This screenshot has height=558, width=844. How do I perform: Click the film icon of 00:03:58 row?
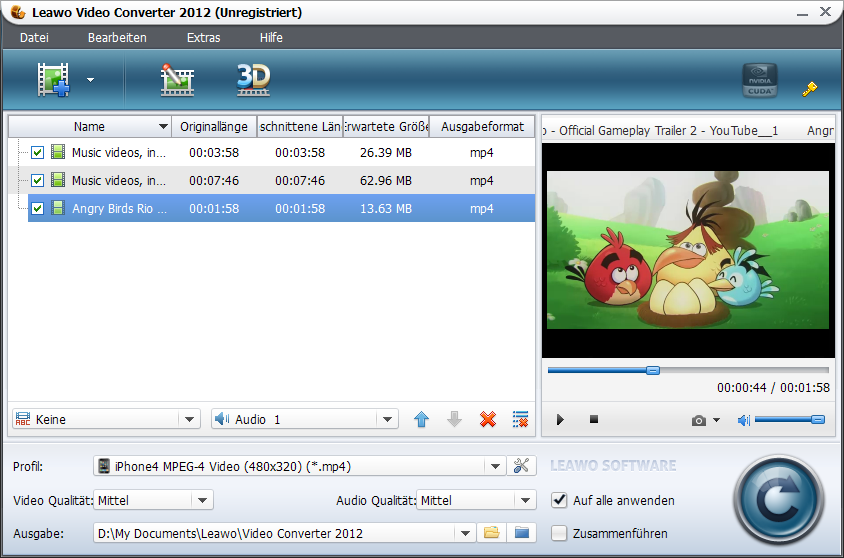point(58,152)
